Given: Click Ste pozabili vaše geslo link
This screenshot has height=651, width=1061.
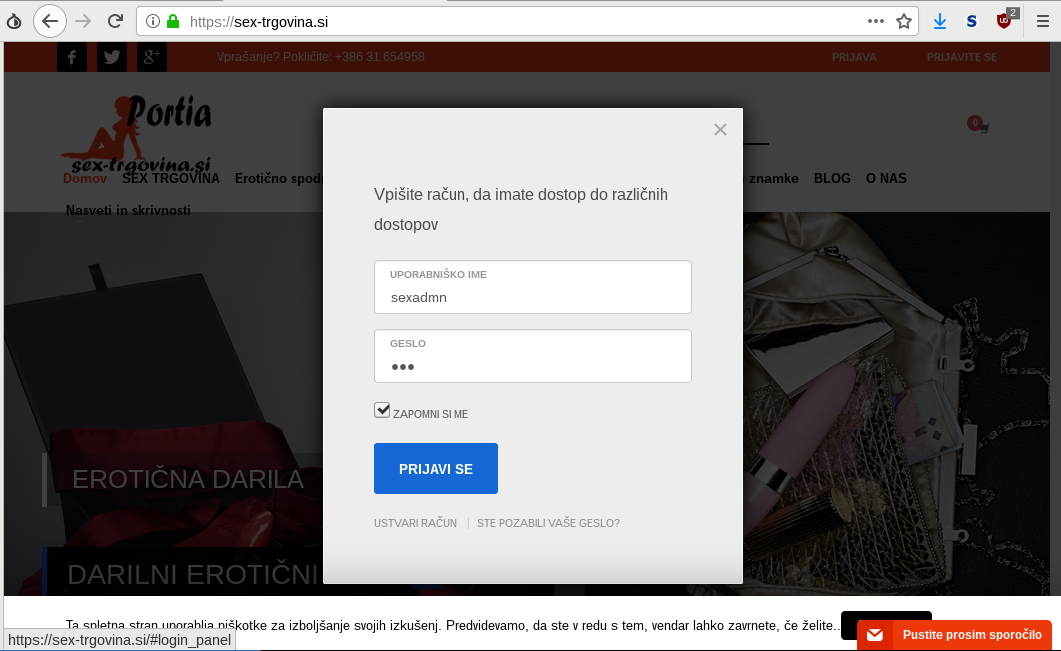Looking at the screenshot, I should pyautogui.click(x=548, y=523).
